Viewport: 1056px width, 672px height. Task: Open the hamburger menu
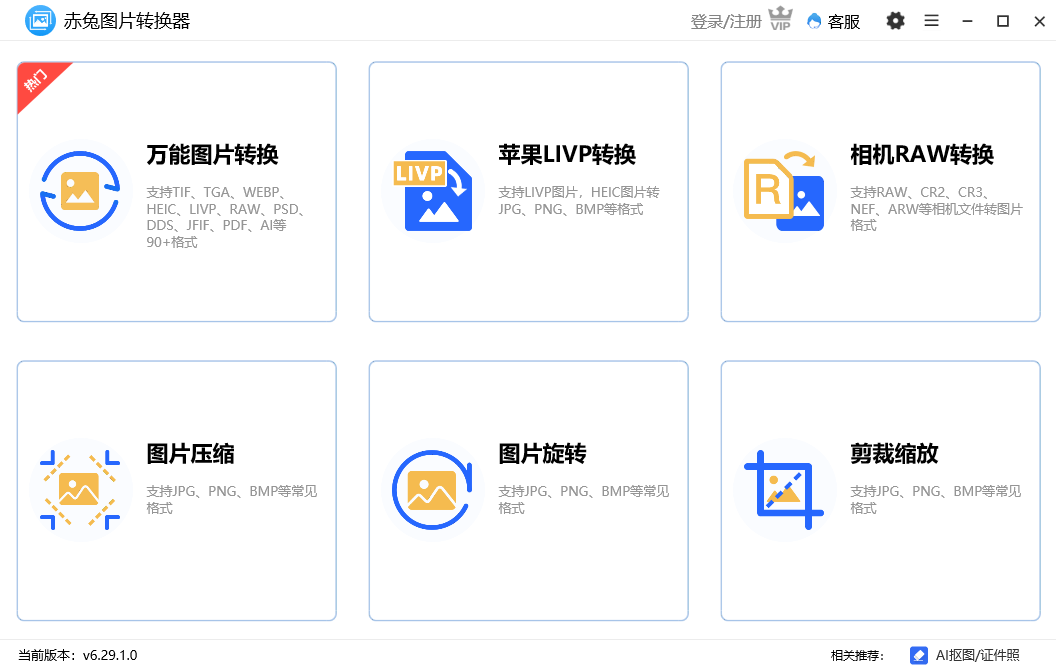point(931,20)
